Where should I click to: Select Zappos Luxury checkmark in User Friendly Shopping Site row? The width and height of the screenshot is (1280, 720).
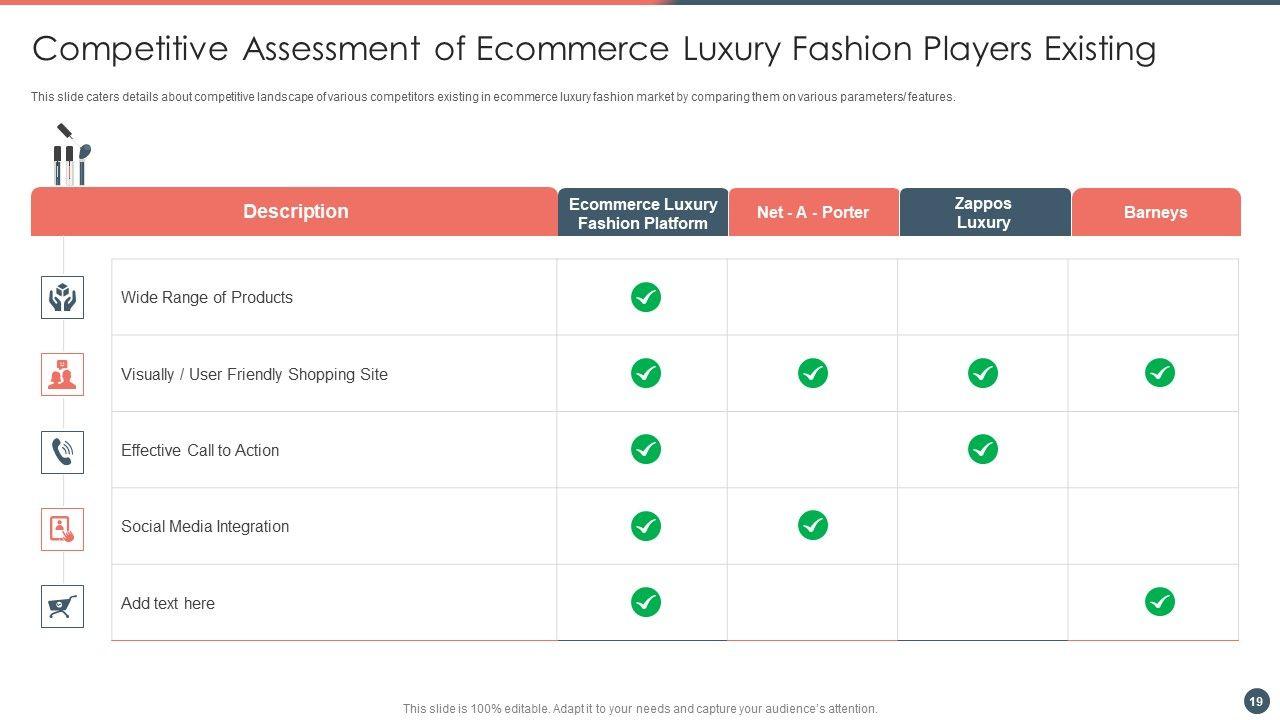(983, 373)
